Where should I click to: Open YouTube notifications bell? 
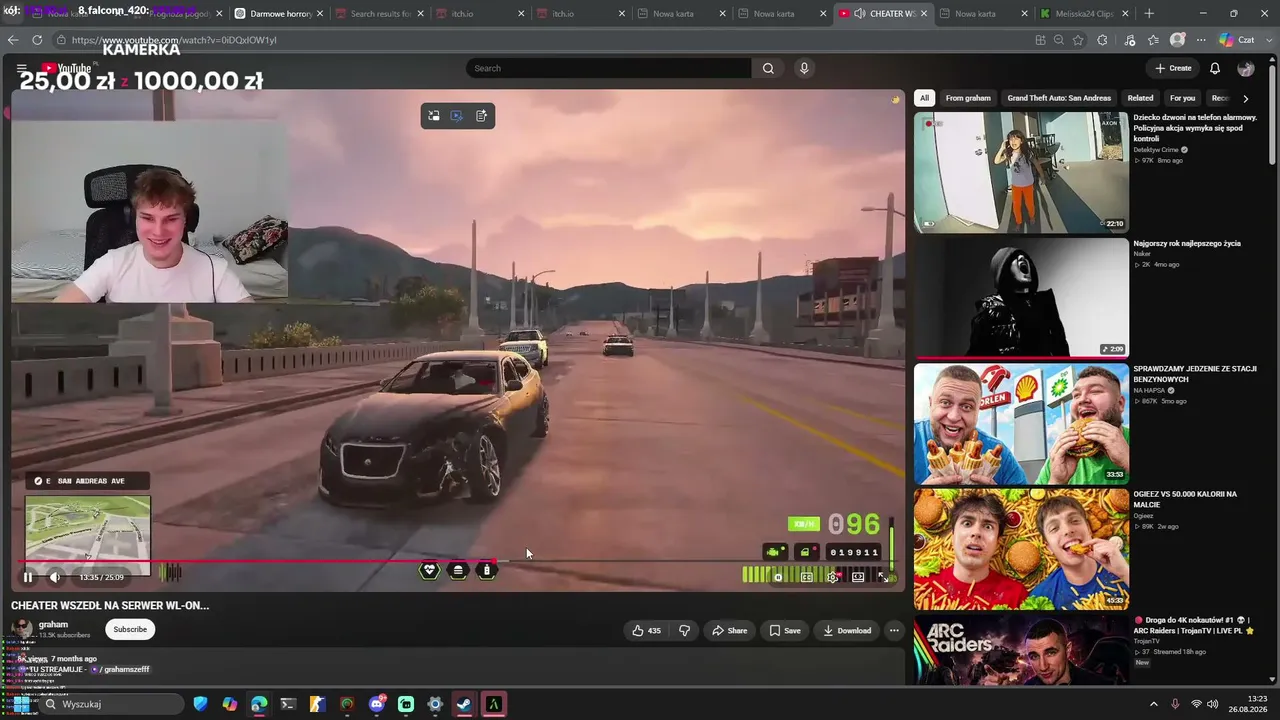1215,68
